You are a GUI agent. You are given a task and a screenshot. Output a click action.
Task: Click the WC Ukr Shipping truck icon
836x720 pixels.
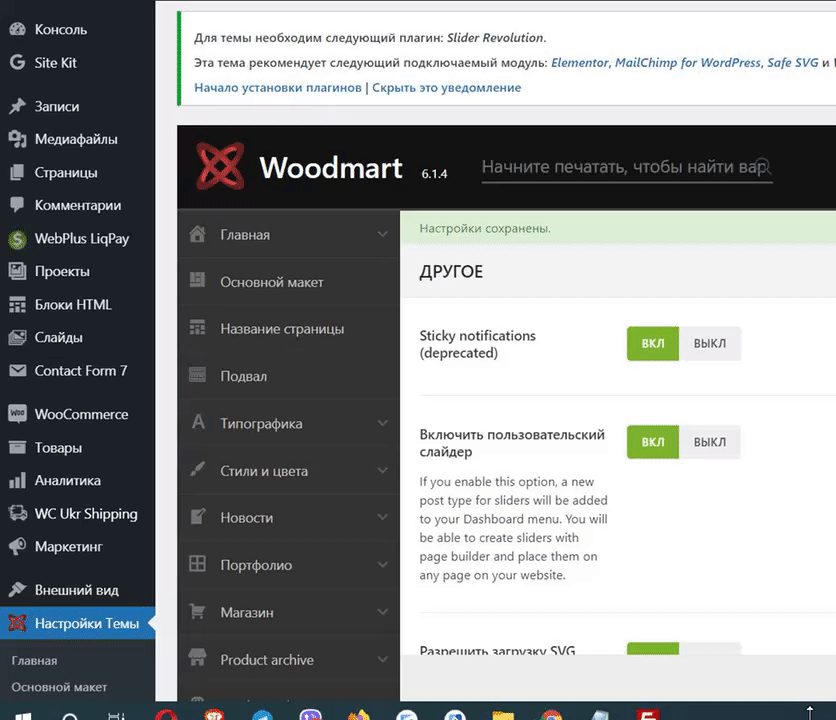coord(17,513)
